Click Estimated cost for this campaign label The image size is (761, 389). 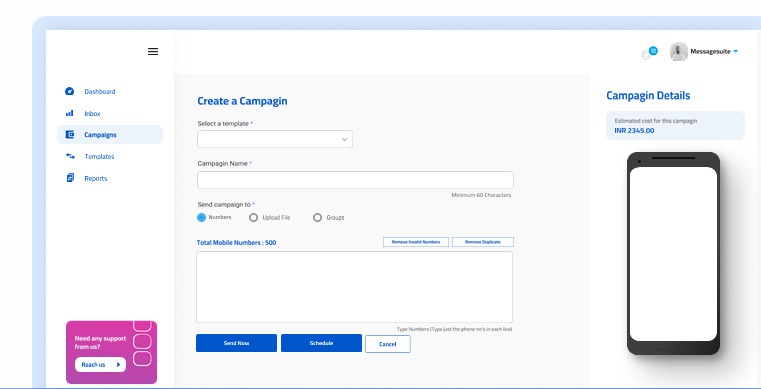(656, 121)
